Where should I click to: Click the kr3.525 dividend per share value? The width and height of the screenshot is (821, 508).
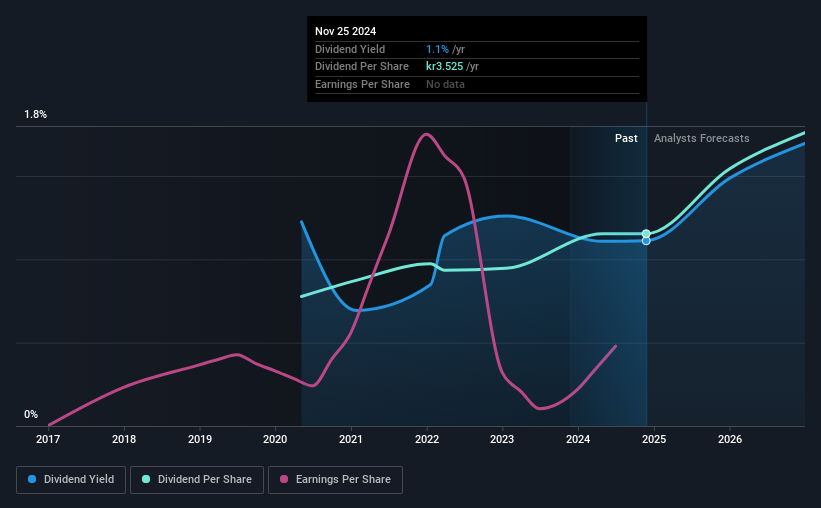click(x=445, y=67)
